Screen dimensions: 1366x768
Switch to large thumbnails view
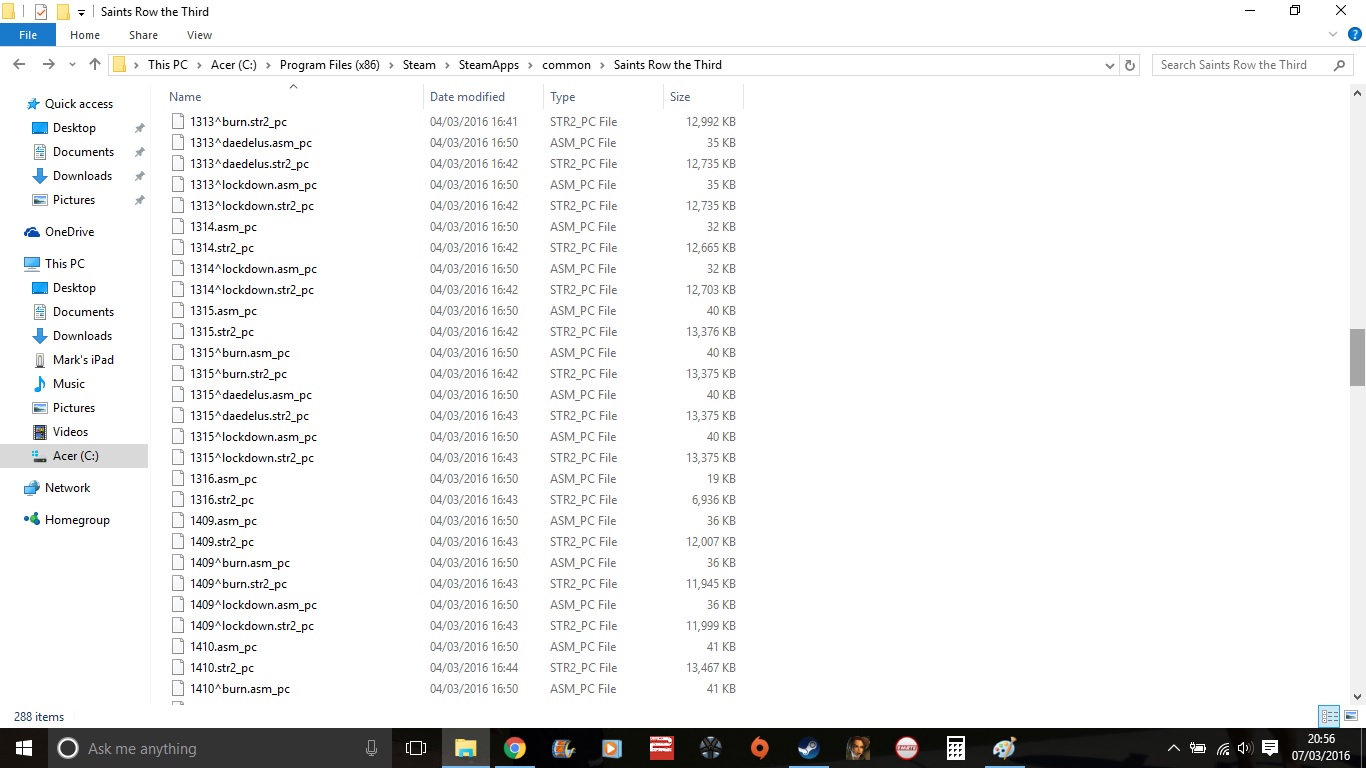pyautogui.click(x=1351, y=716)
